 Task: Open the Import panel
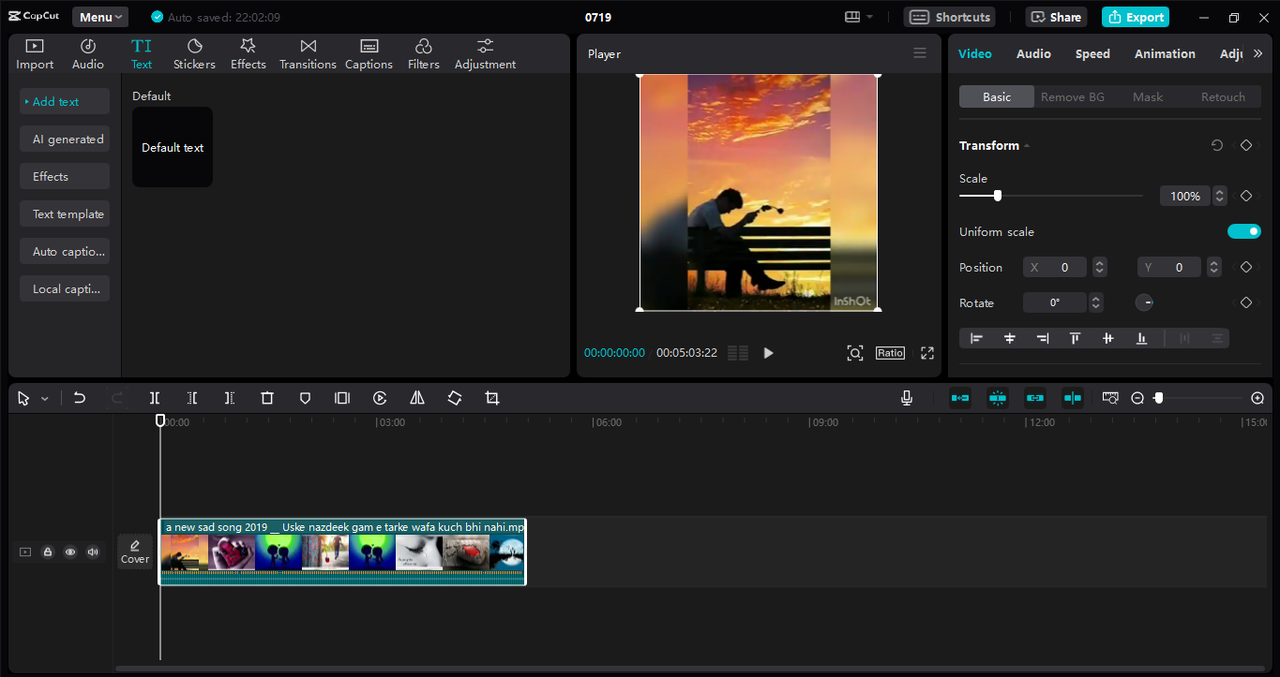pyautogui.click(x=35, y=55)
